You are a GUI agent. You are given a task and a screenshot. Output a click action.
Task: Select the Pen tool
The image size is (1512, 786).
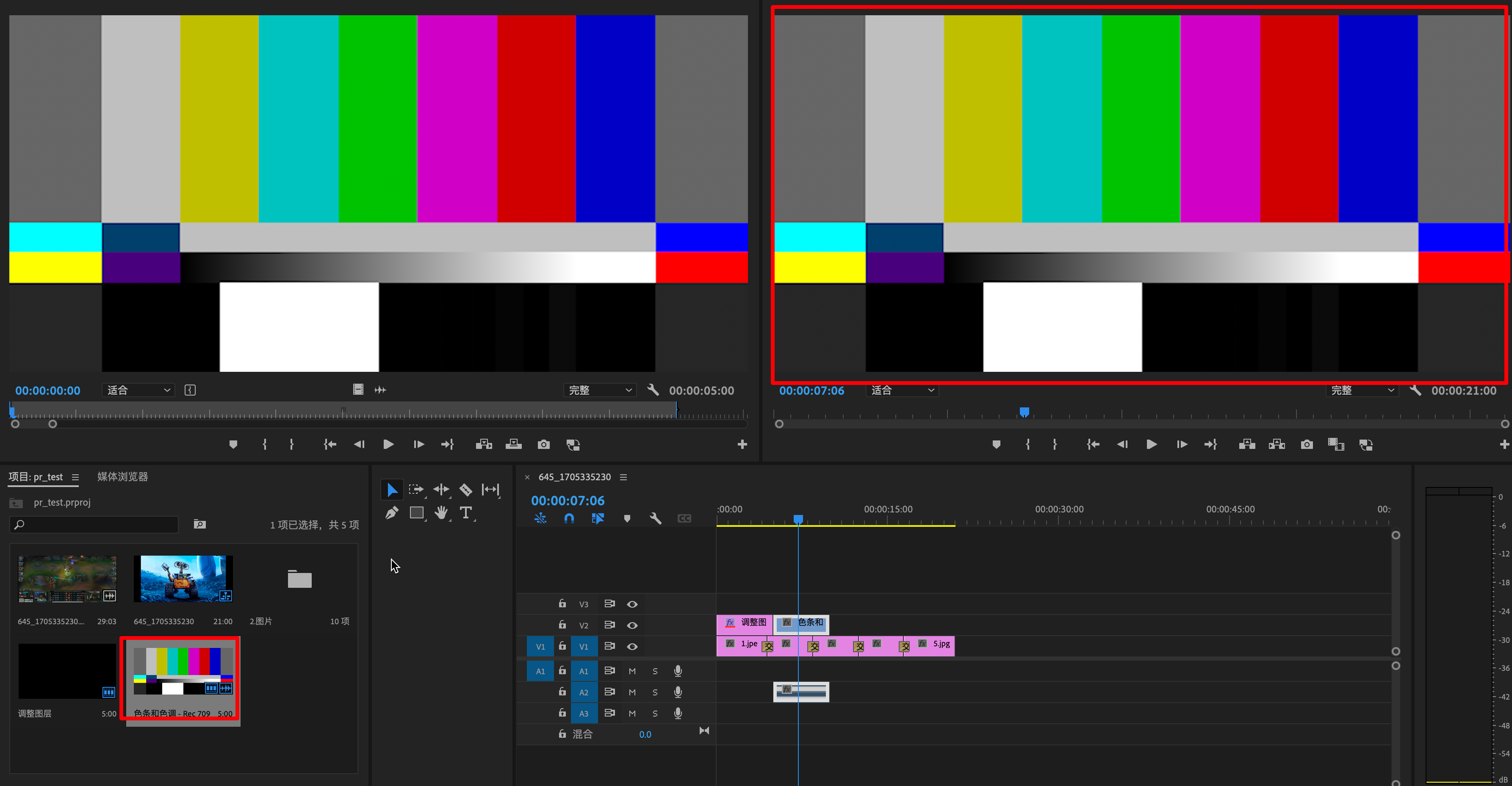(391, 513)
